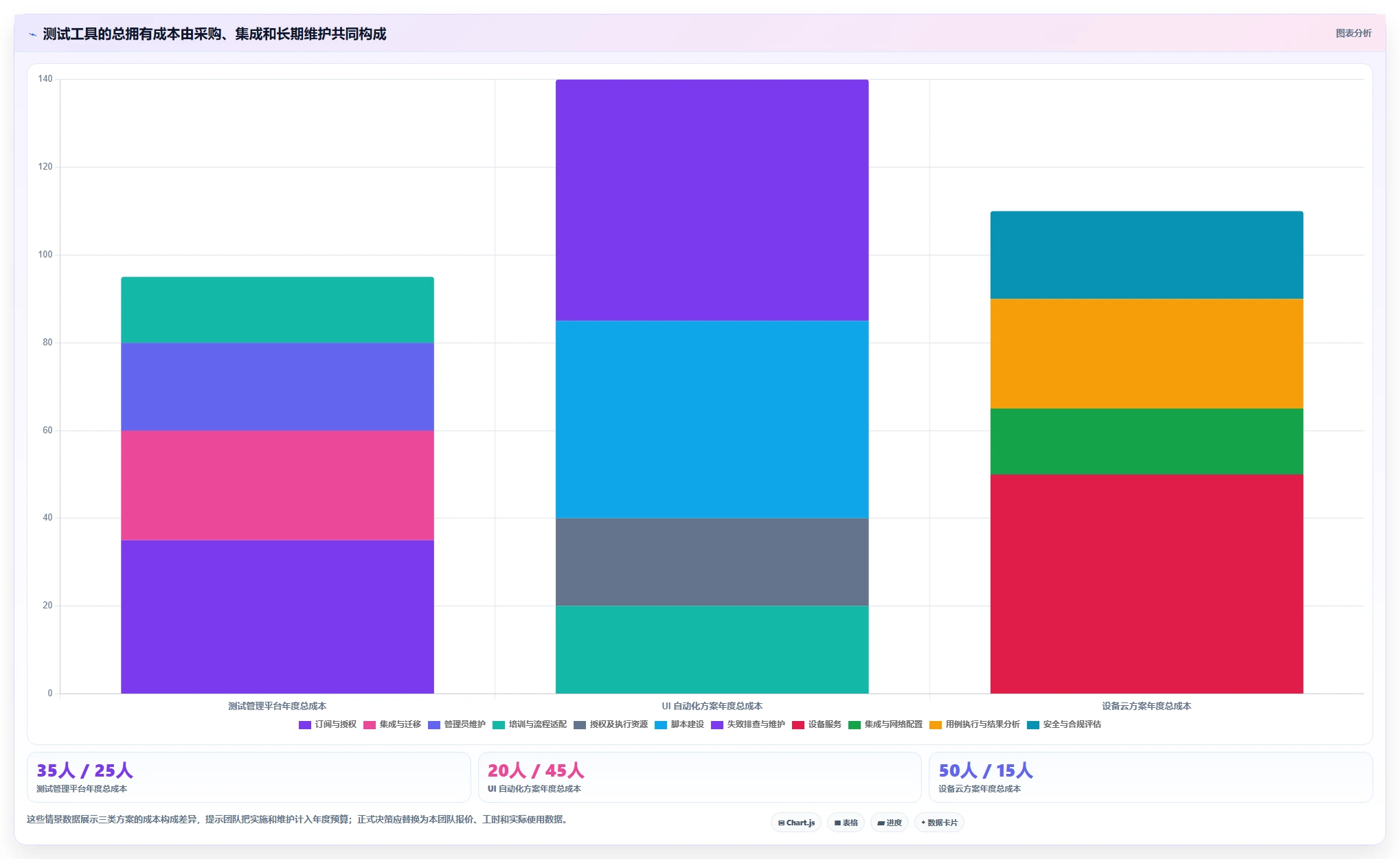This screenshot has width=1400, height=859.
Task: Toggle the 订阅与授权 legend item
Action: pyautogui.click(x=328, y=724)
